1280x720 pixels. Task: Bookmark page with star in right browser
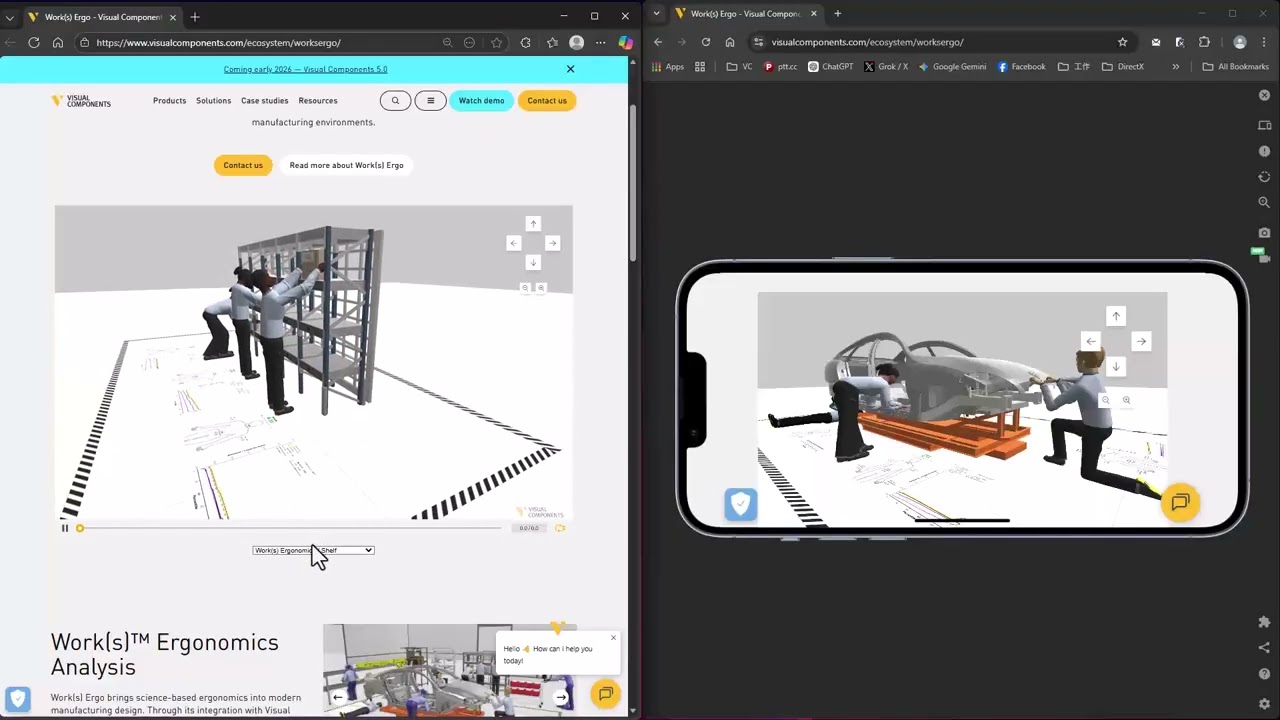click(x=1122, y=42)
